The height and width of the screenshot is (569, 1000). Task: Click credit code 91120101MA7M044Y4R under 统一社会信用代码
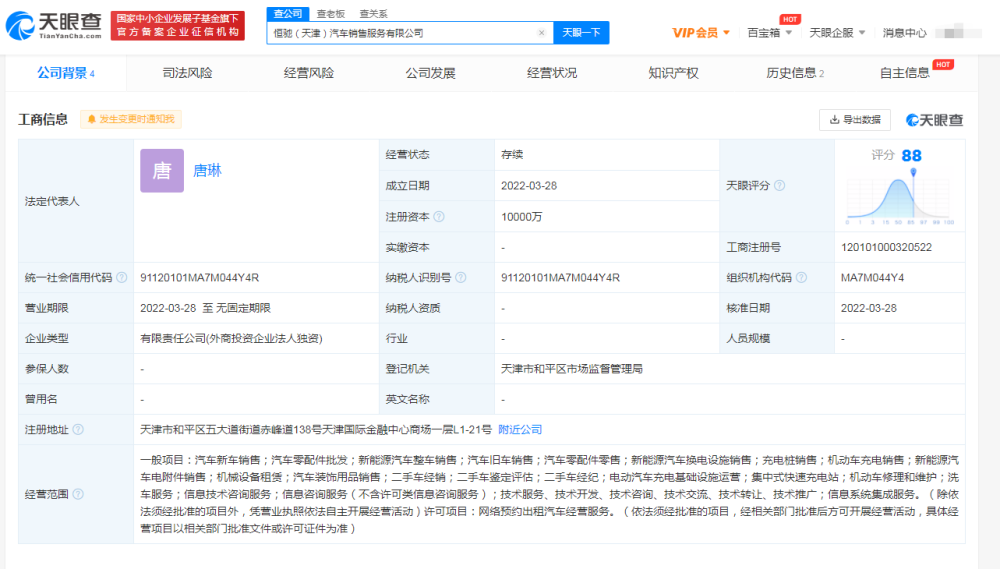pos(200,277)
